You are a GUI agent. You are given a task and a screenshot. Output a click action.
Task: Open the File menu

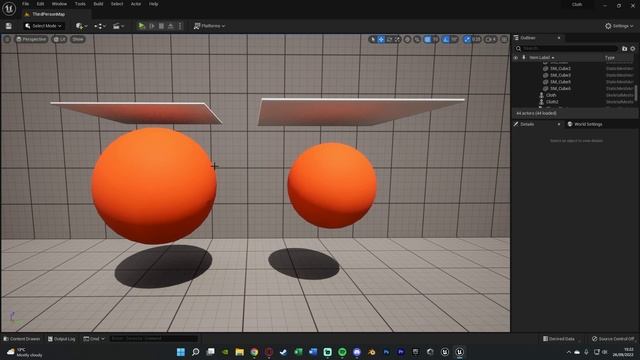[x=25, y=4]
